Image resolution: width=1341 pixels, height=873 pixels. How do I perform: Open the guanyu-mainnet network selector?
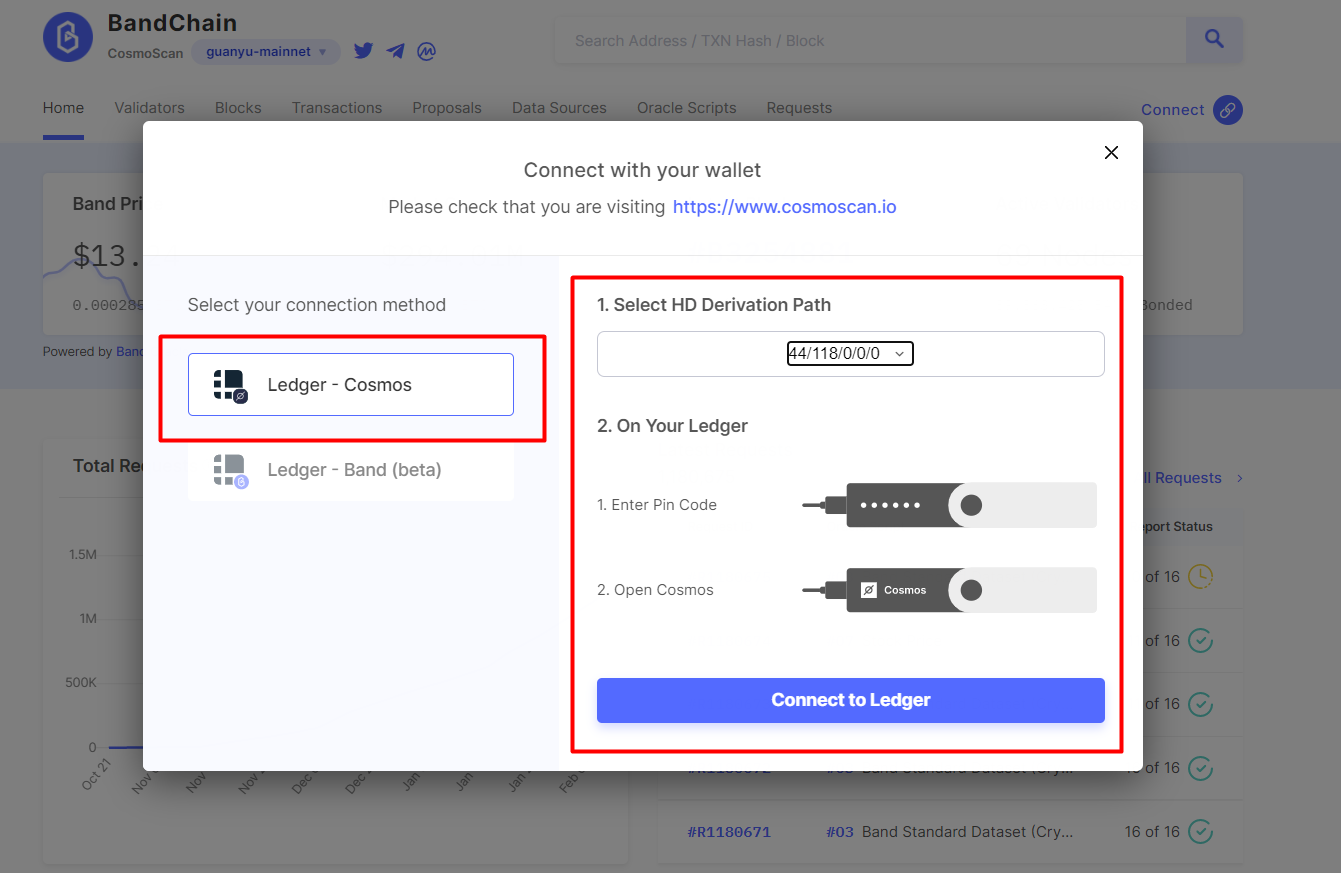point(264,51)
